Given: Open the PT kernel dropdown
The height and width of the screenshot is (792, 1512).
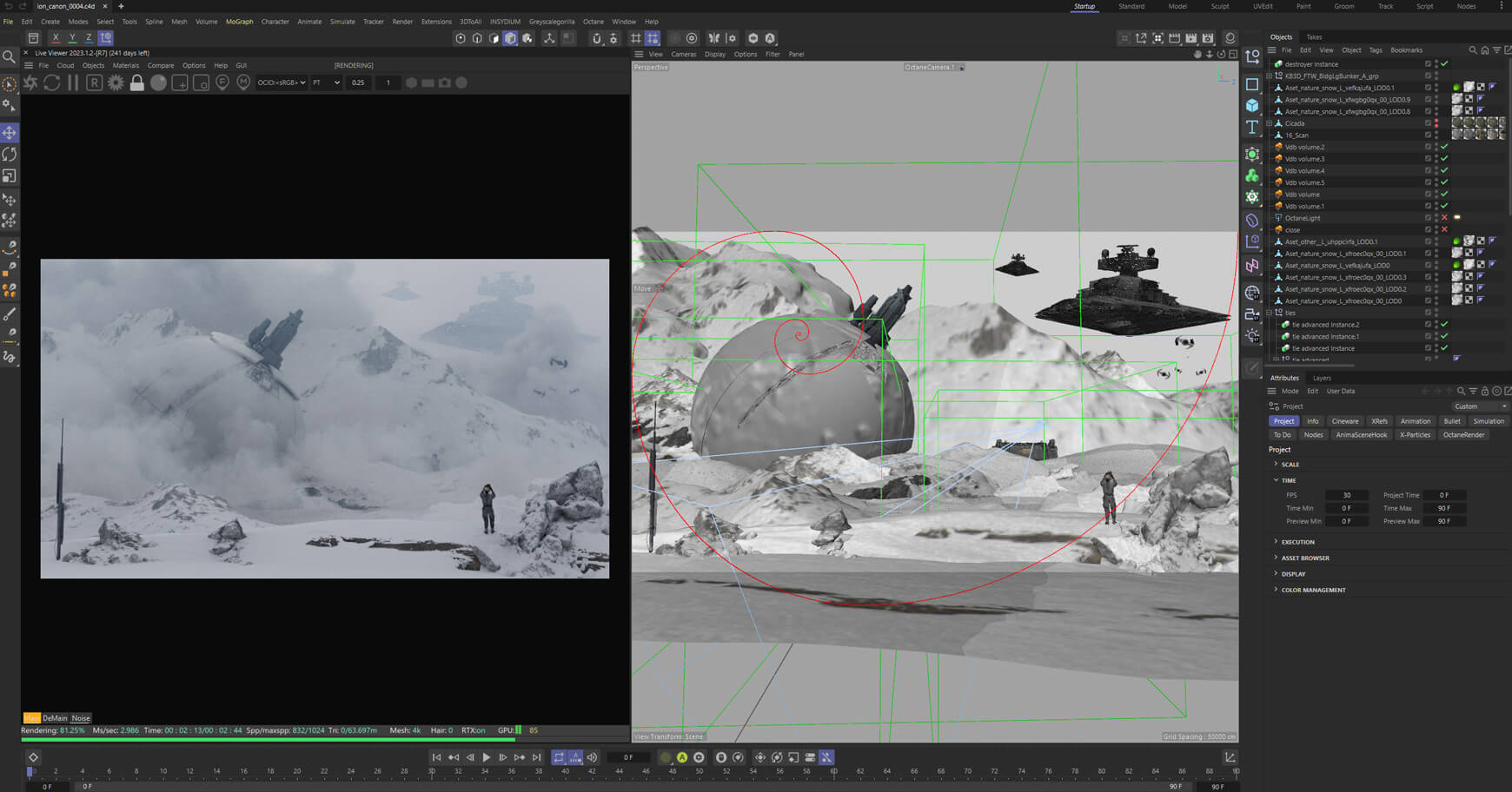Looking at the screenshot, I should (x=326, y=82).
